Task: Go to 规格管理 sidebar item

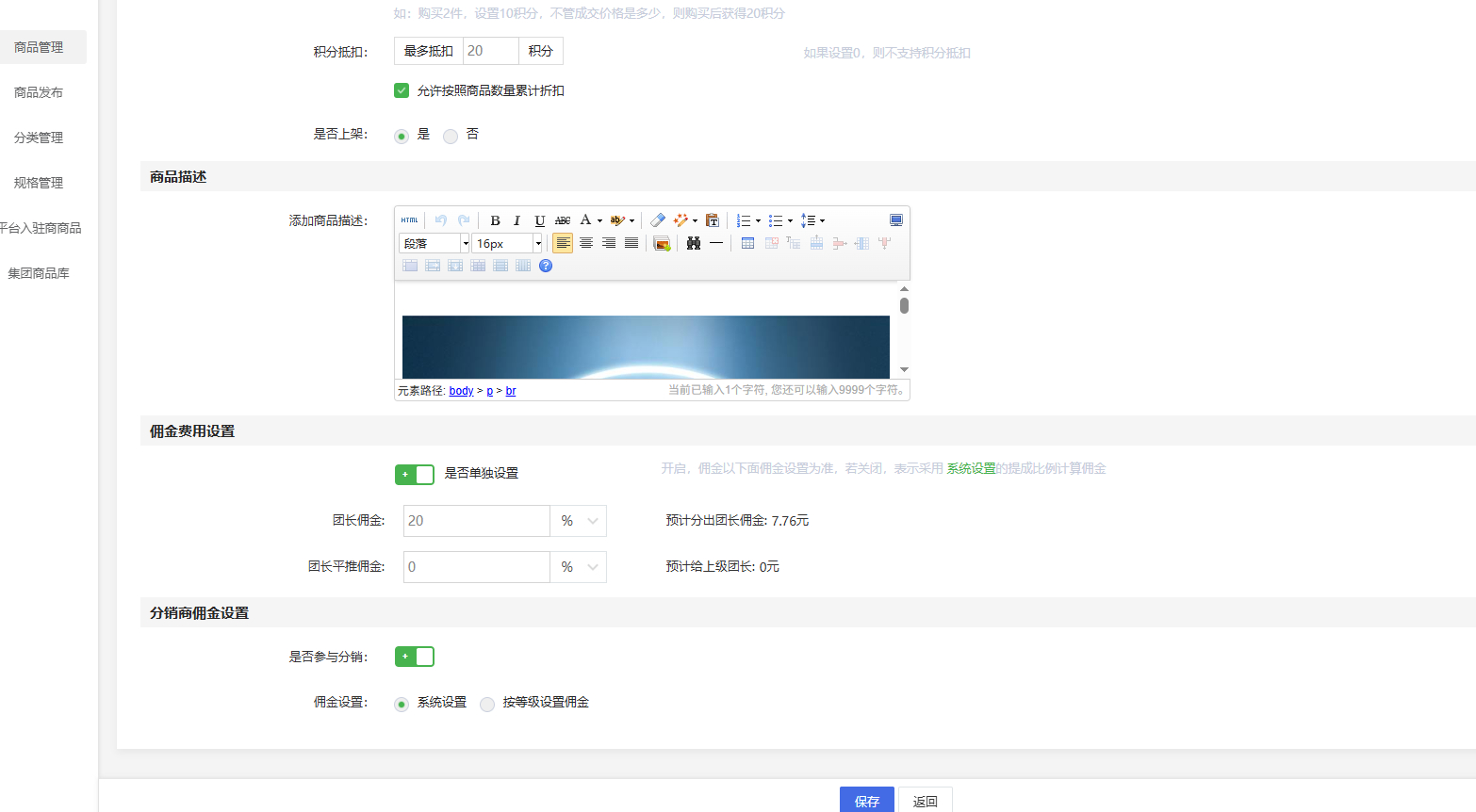Action: coord(39,183)
